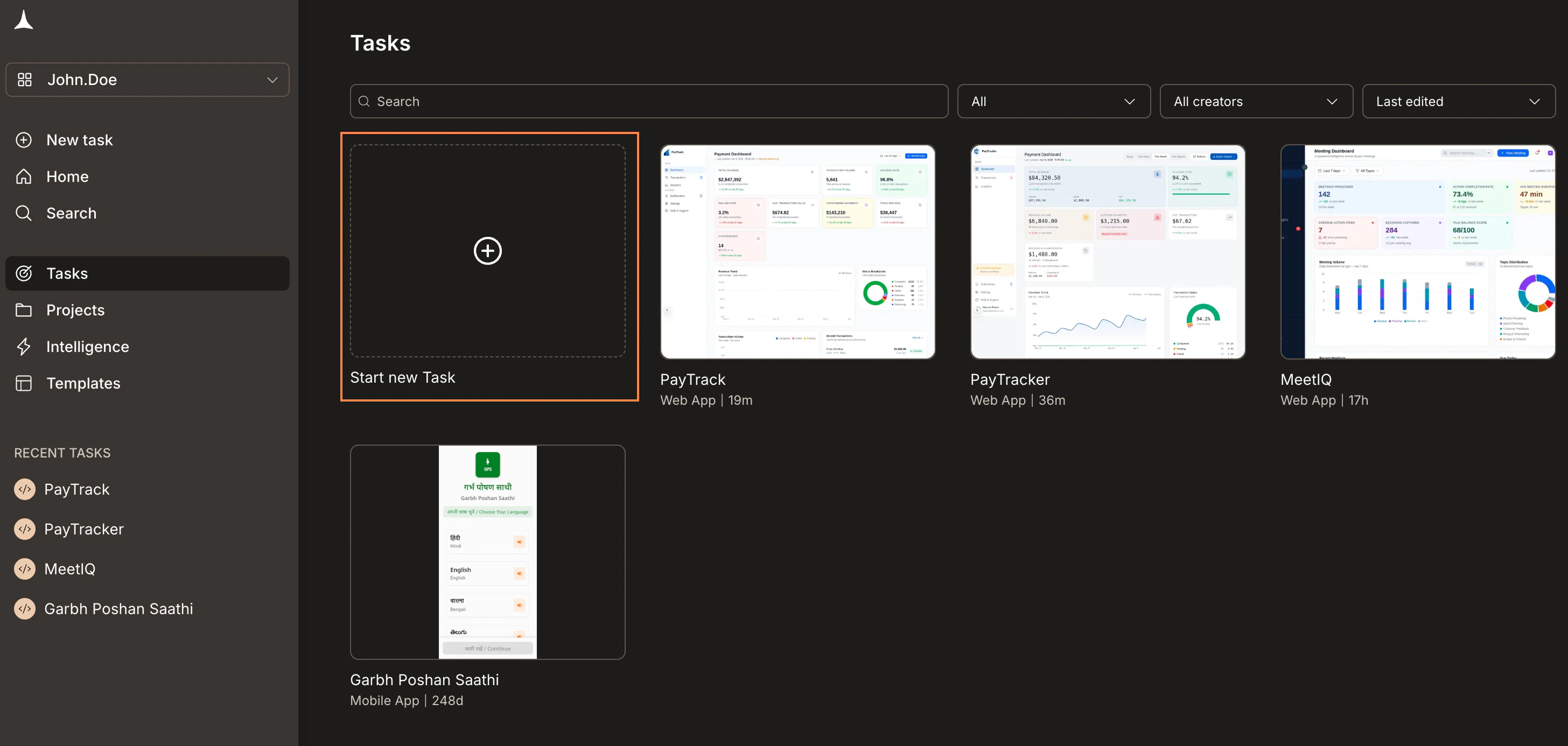Click the grid icon beside John.Doe
The height and width of the screenshot is (746, 1568).
pos(24,80)
